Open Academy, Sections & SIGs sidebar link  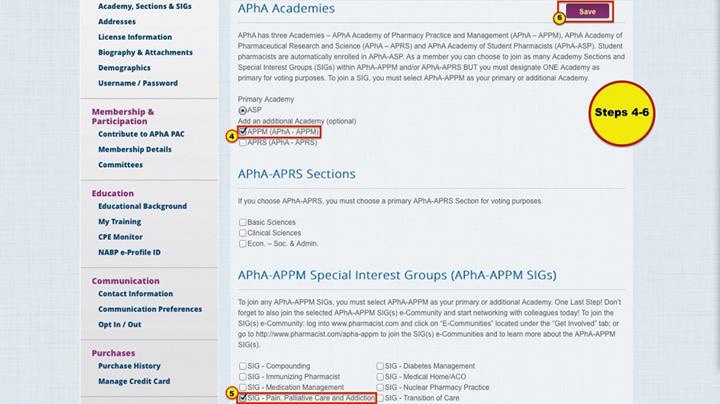tap(145, 6)
